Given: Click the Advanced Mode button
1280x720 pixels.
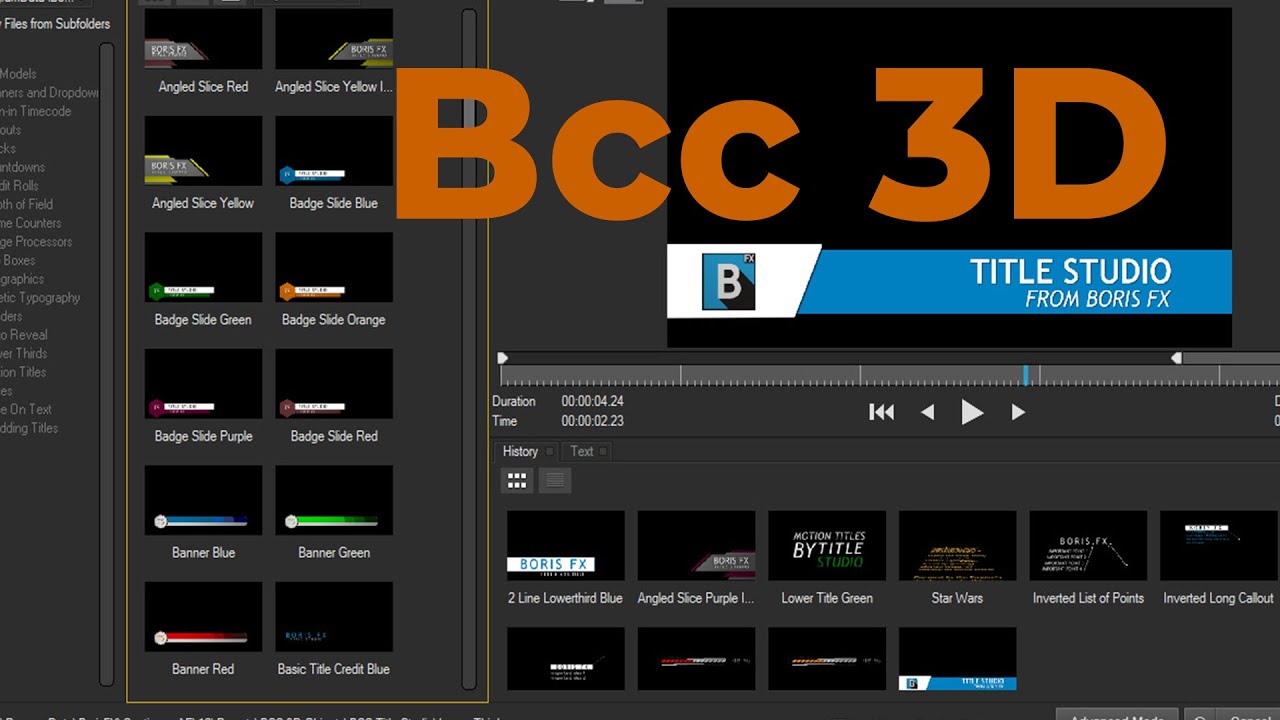Looking at the screenshot, I should click(1117, 714).
